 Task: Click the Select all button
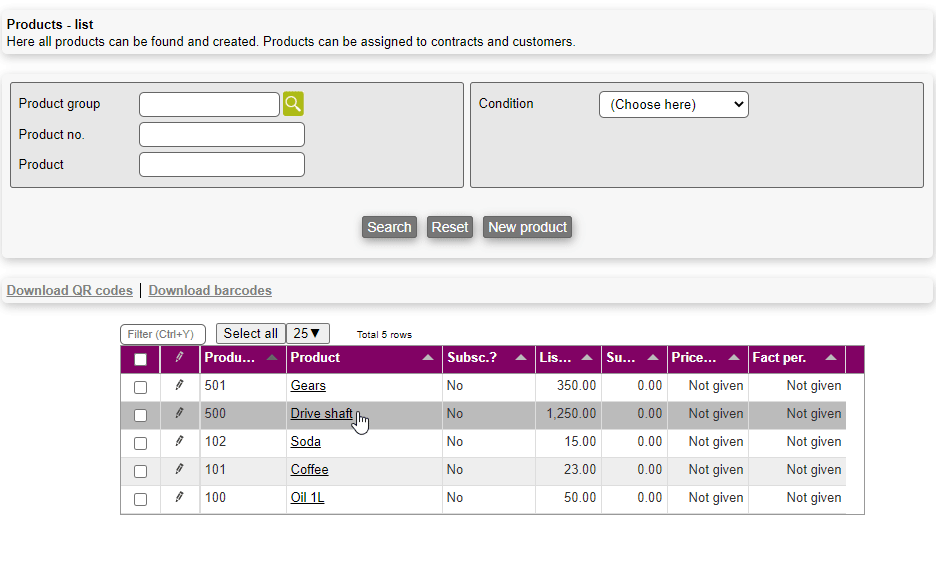click(x=251, y=334)
